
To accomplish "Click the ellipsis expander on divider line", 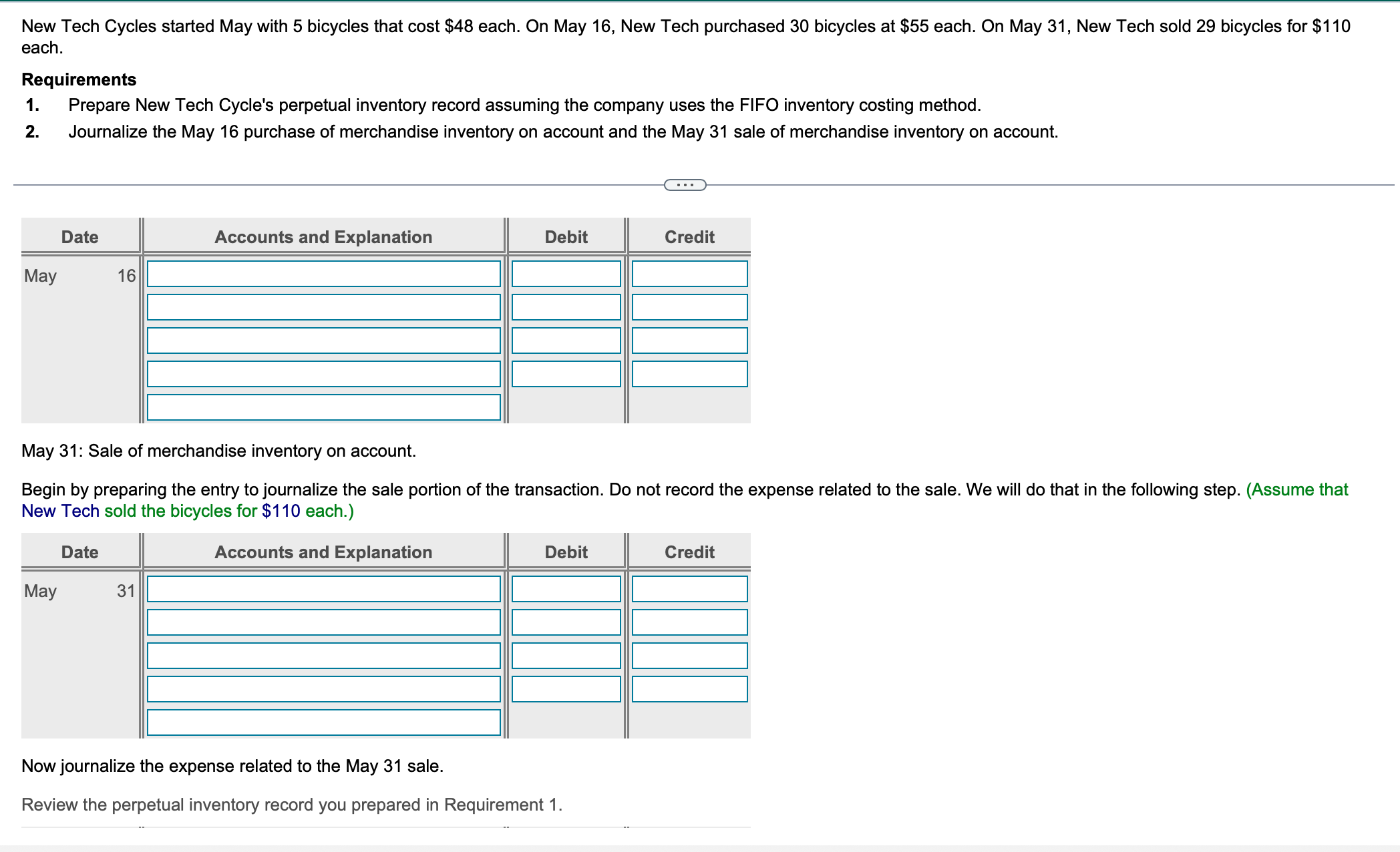I will point(685,185).
